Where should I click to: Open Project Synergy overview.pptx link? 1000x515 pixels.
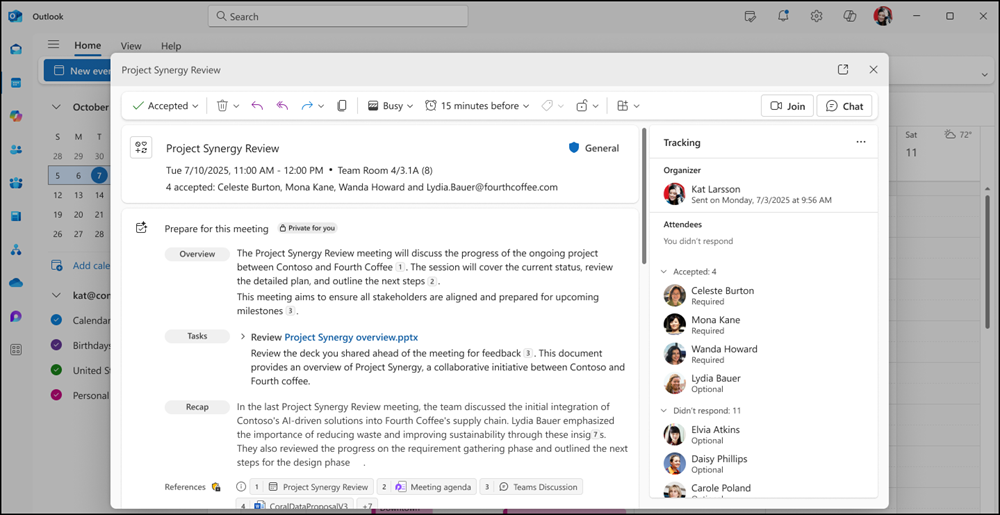tap(351, 337)
